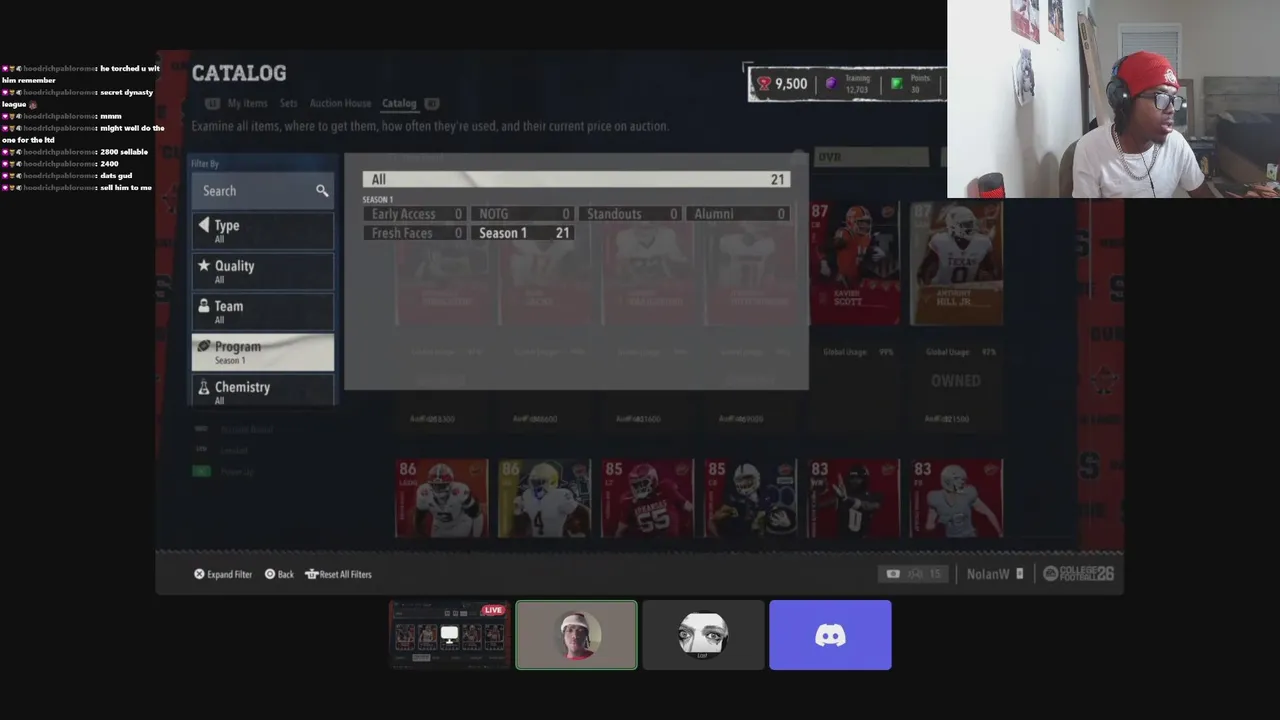This screenshot has height=720, width=1280.
Task: Select the Alumni program option
Action: [739, 214]
